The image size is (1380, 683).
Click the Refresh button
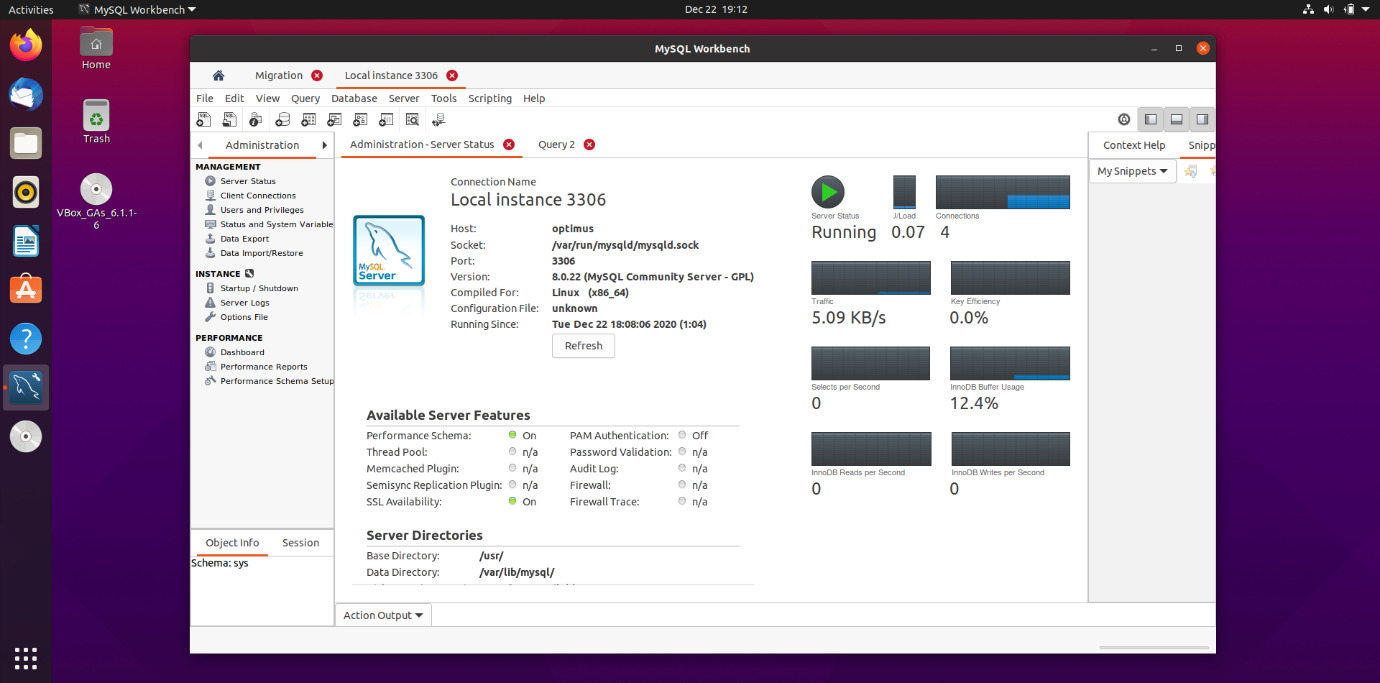tap(583, 345)
